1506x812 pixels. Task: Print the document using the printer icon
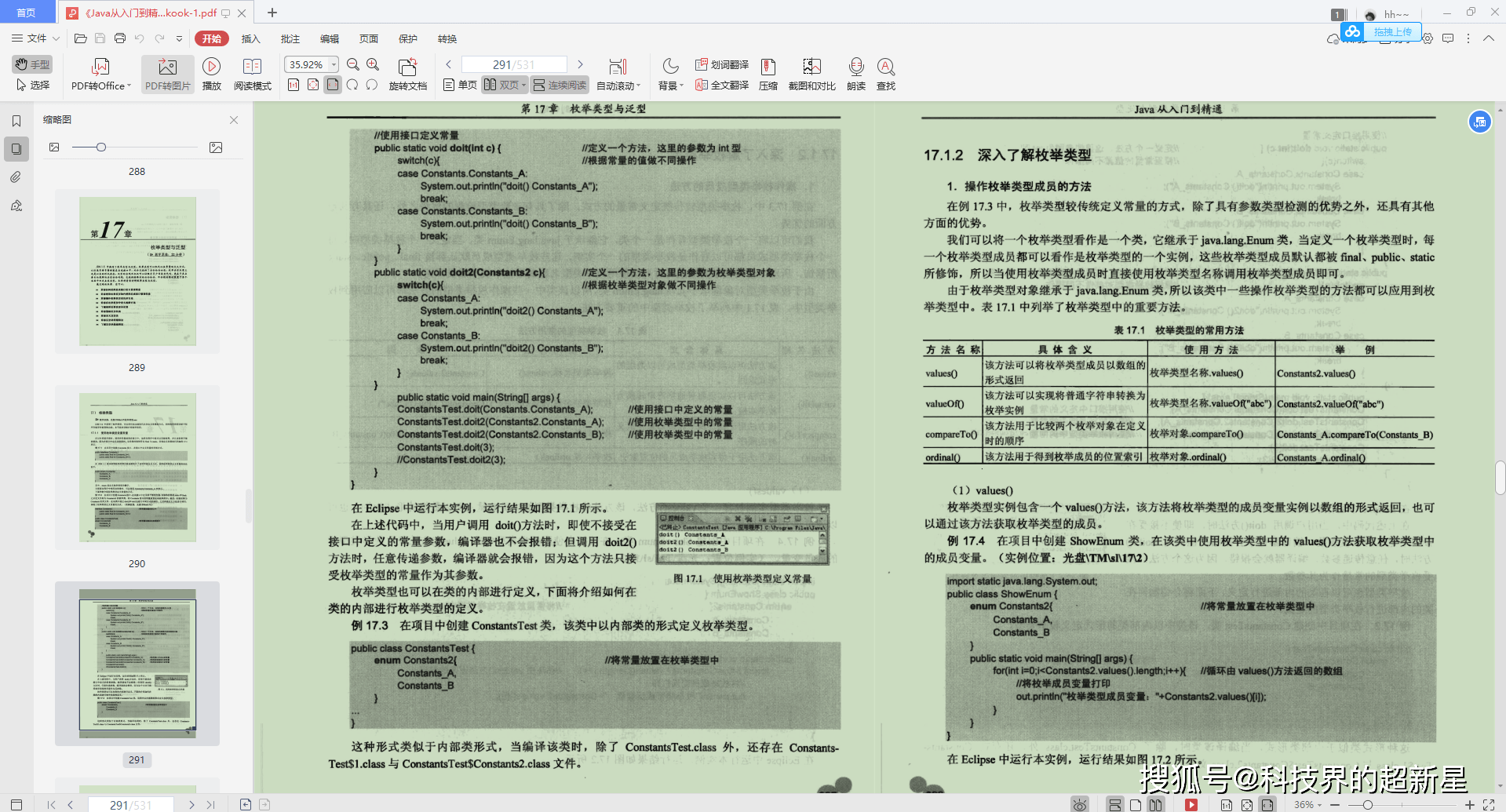[120, 38]
